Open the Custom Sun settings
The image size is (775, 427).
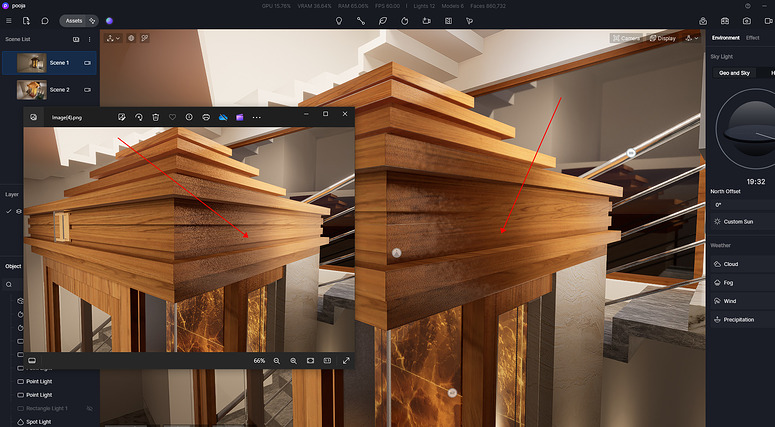point(742,221)
